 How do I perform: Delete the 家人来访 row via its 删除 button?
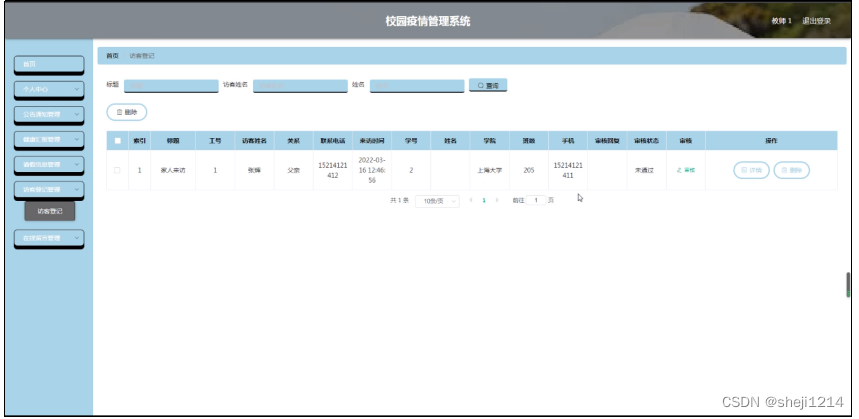[791, 170]
